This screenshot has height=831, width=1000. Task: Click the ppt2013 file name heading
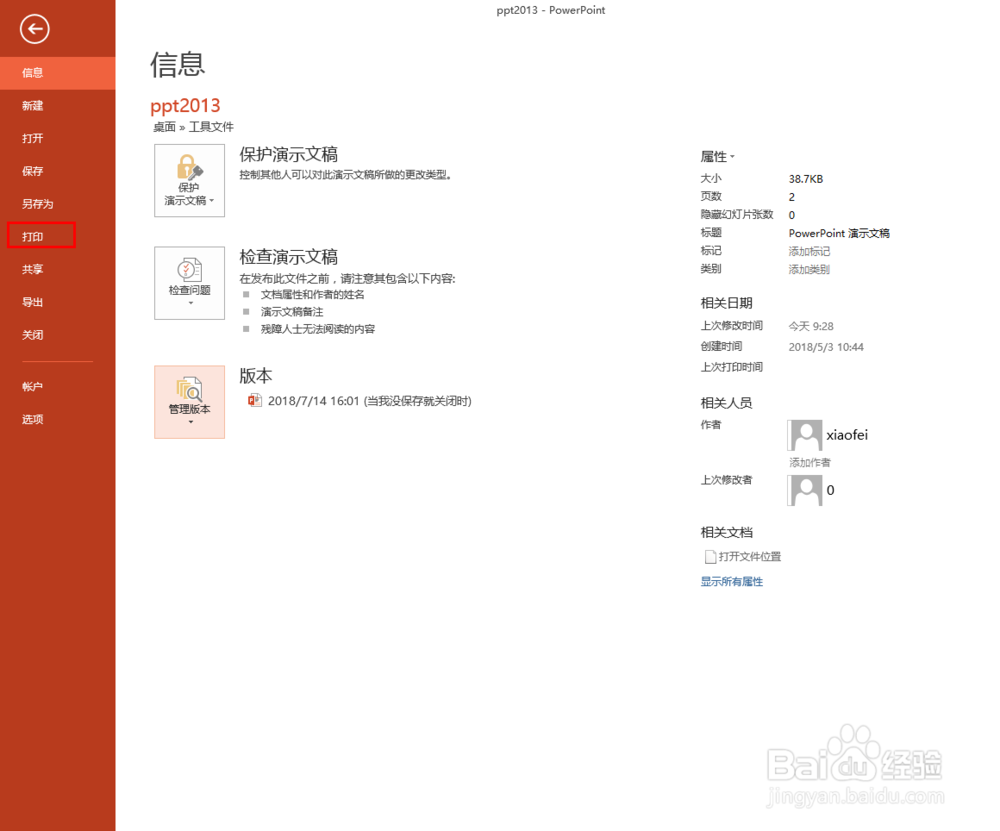click(x=185, y=105)
